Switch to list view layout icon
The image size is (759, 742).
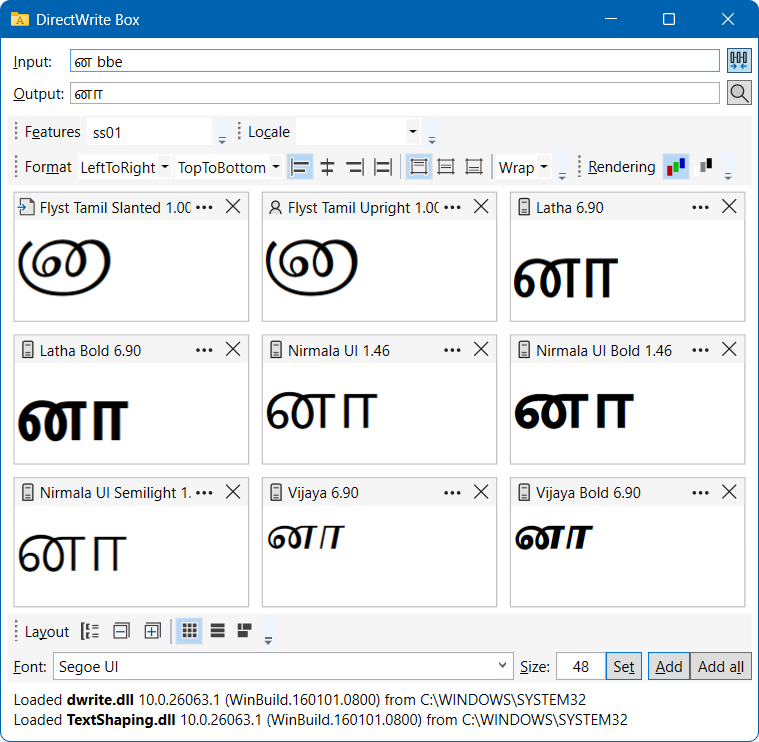click(216, 631)
